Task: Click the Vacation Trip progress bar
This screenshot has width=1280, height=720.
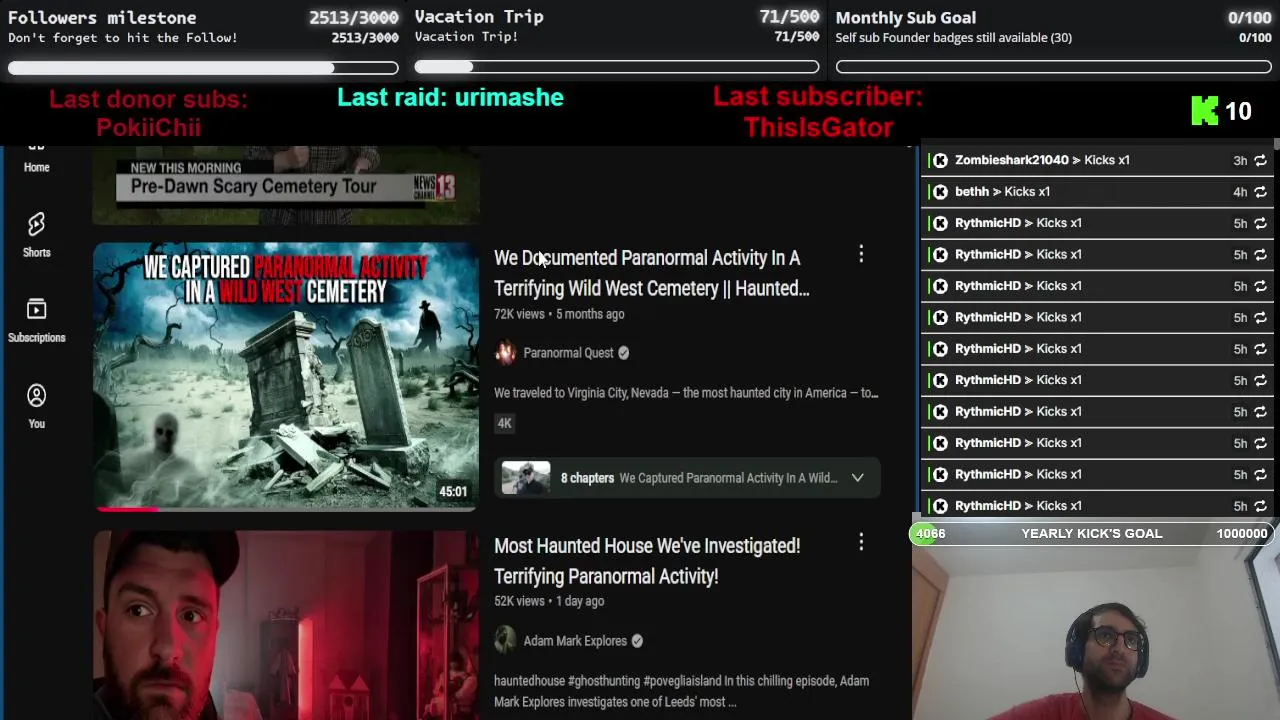Action: pyautogui.click(x=617, y=67)
